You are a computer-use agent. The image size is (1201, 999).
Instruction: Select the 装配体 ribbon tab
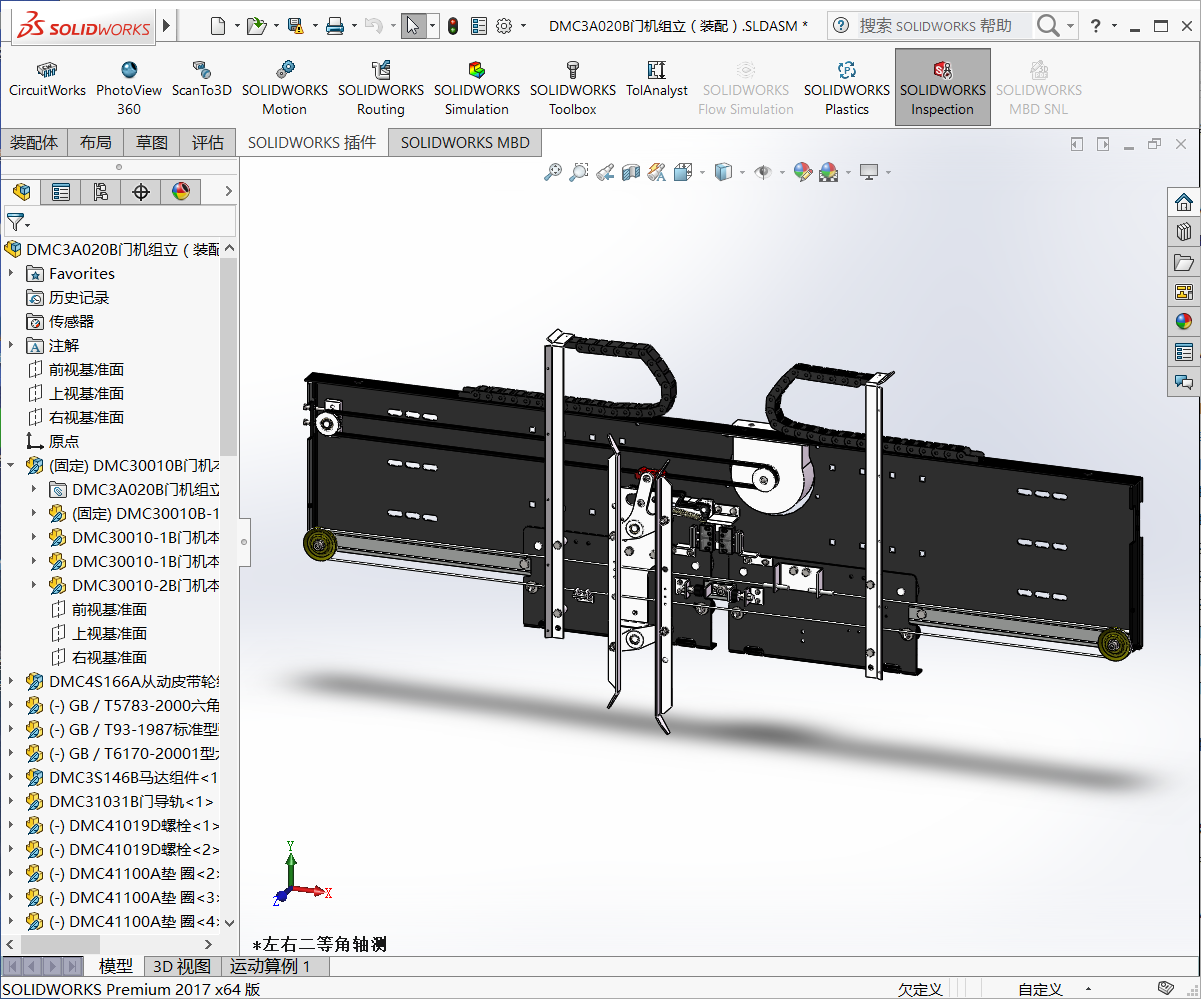34,143
